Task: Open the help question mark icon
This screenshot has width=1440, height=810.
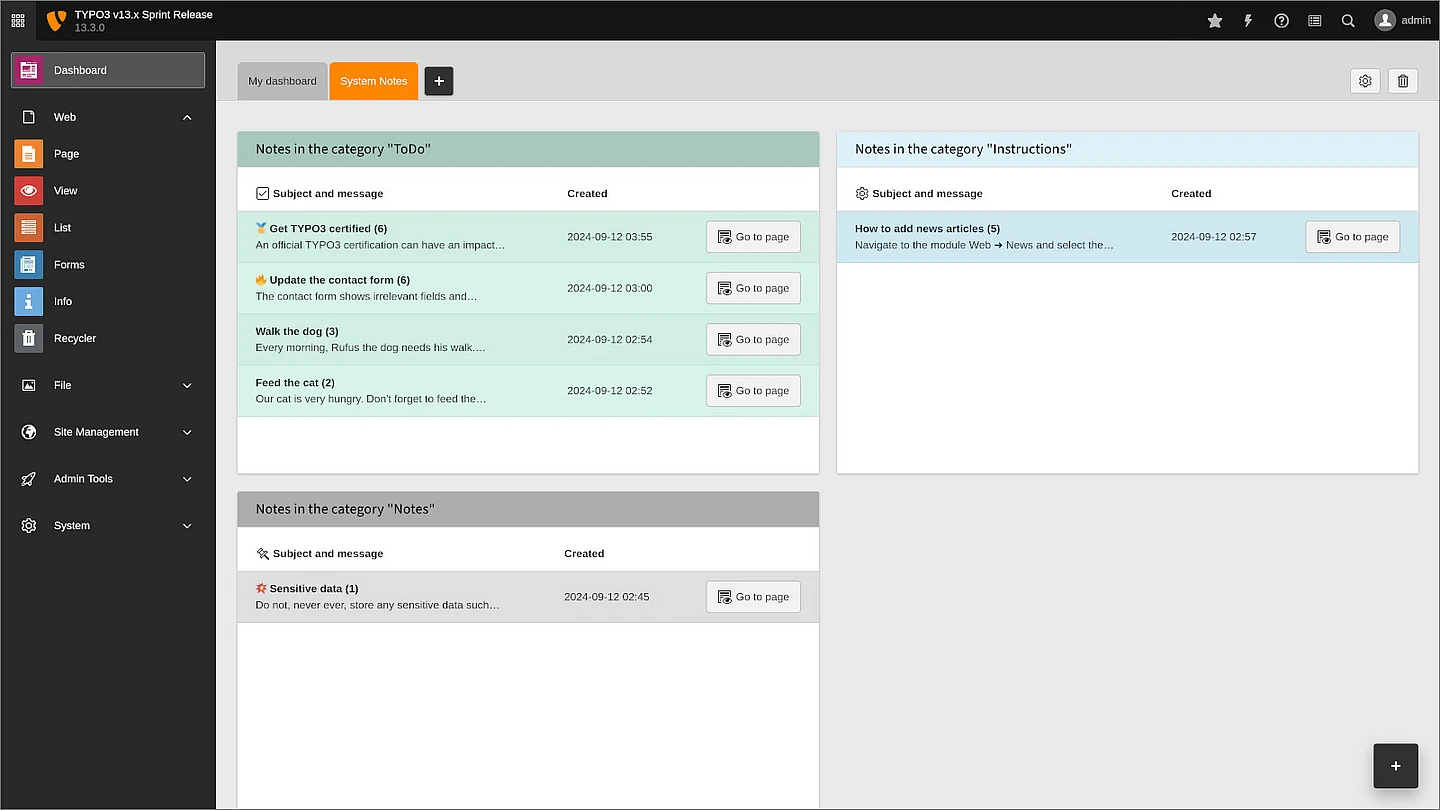Action: tap(1281, 21)
